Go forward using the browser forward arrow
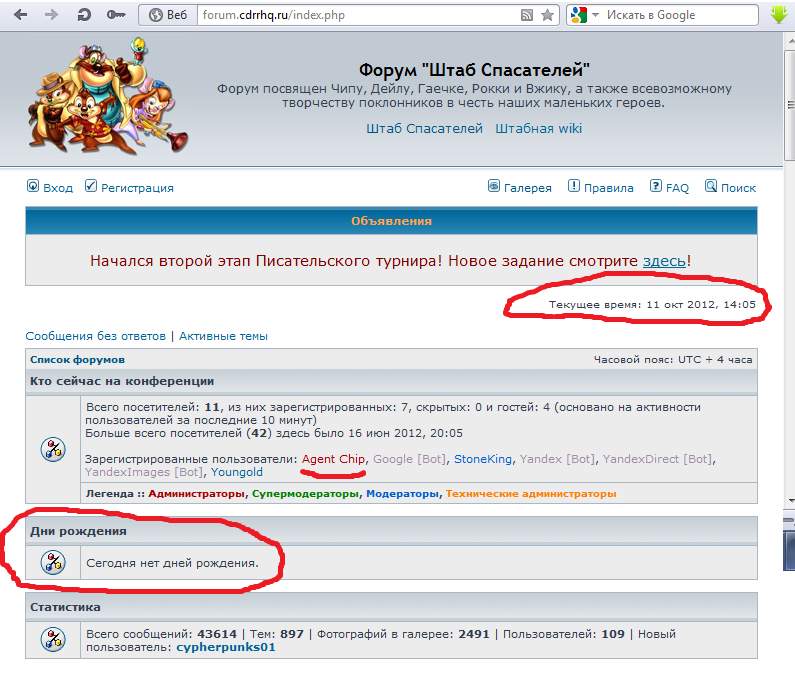 click(51, 15)
